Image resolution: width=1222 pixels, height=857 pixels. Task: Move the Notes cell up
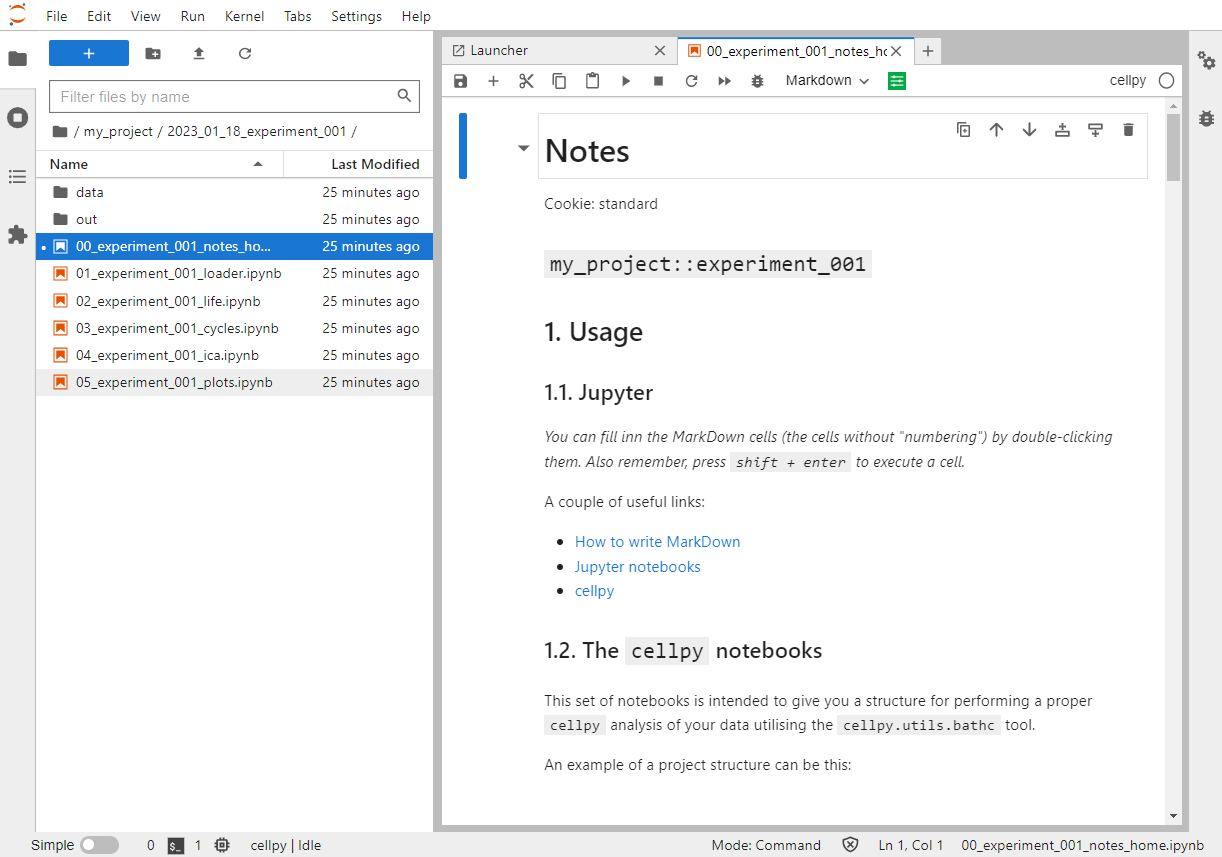[x=996, y=129]
